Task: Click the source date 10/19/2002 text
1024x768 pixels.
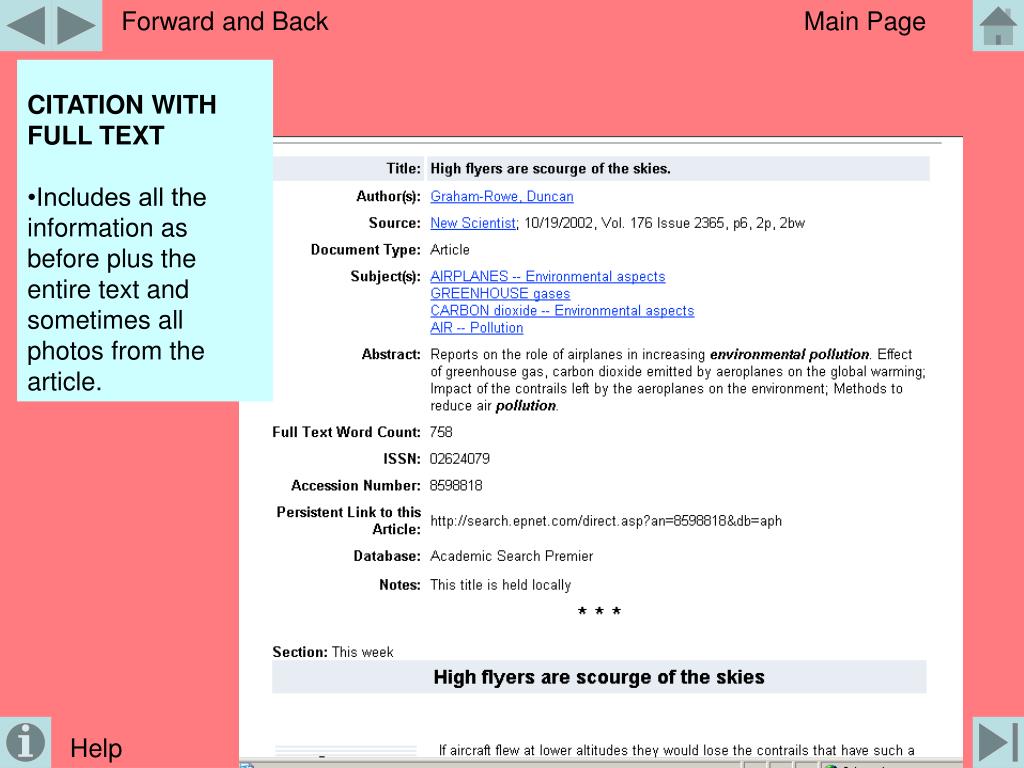Action: tap(558, 223)
